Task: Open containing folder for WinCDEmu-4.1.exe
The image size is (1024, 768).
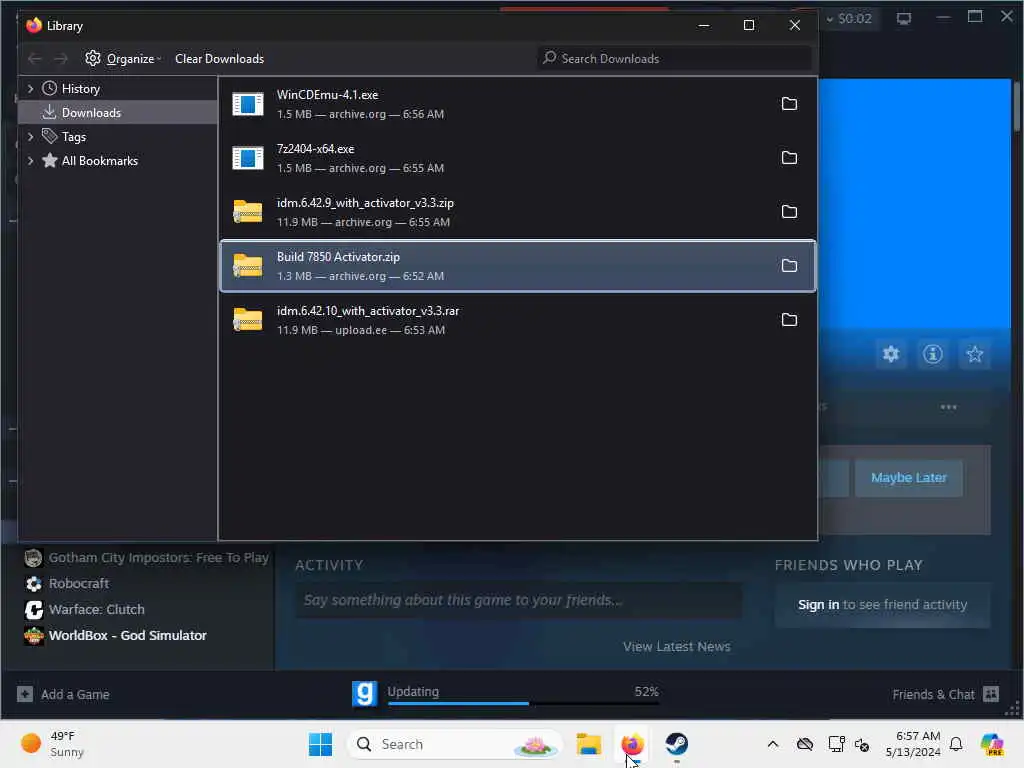Action: tap(789, 104)
